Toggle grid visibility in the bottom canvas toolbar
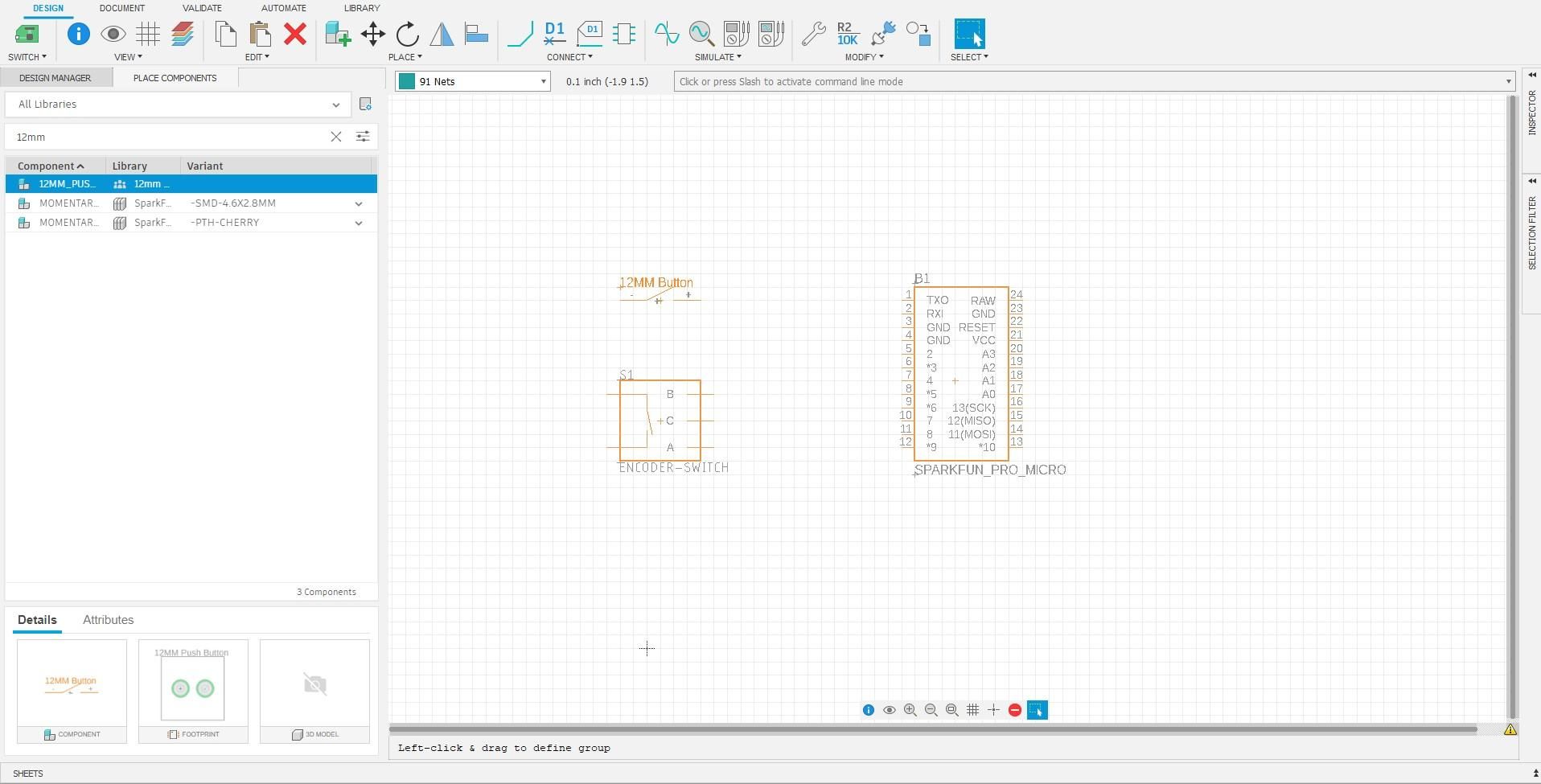The image size is (1541, 784). point(973,710)
